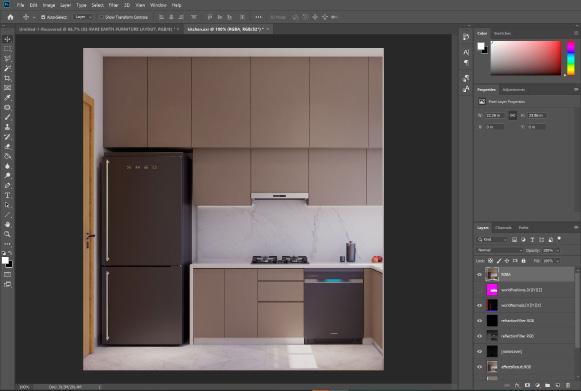
Task: Choose the Zoom tool in the toolbar
Action: click(7, 234)
